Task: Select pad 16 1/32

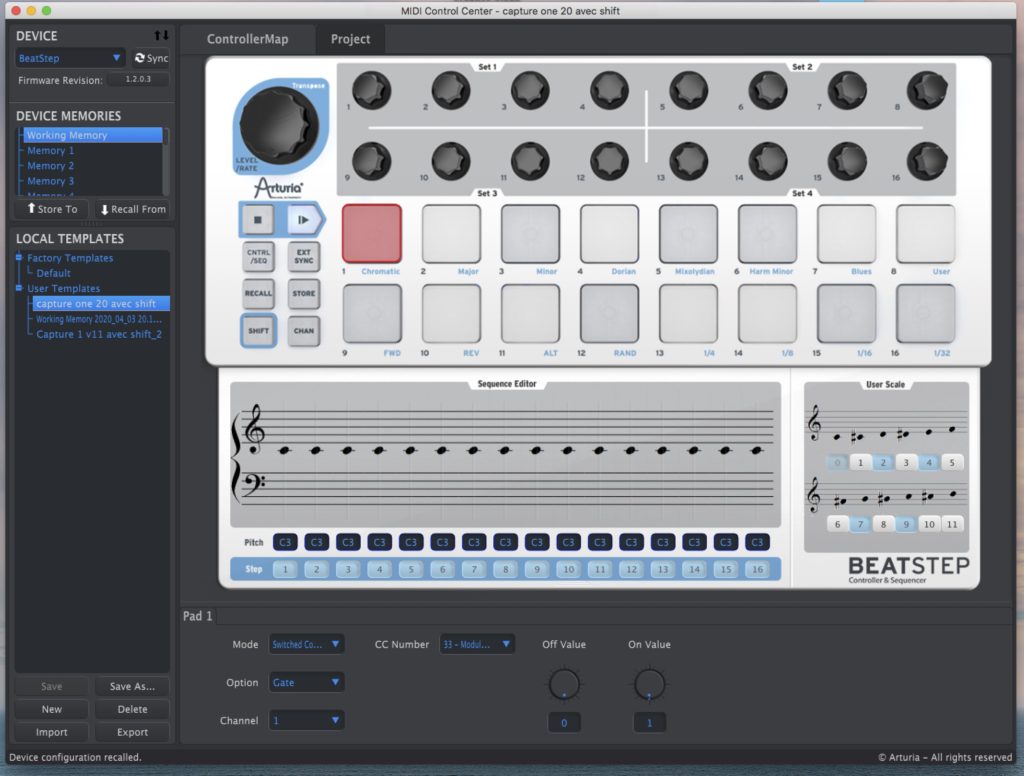Action: [x=925, y=314]
